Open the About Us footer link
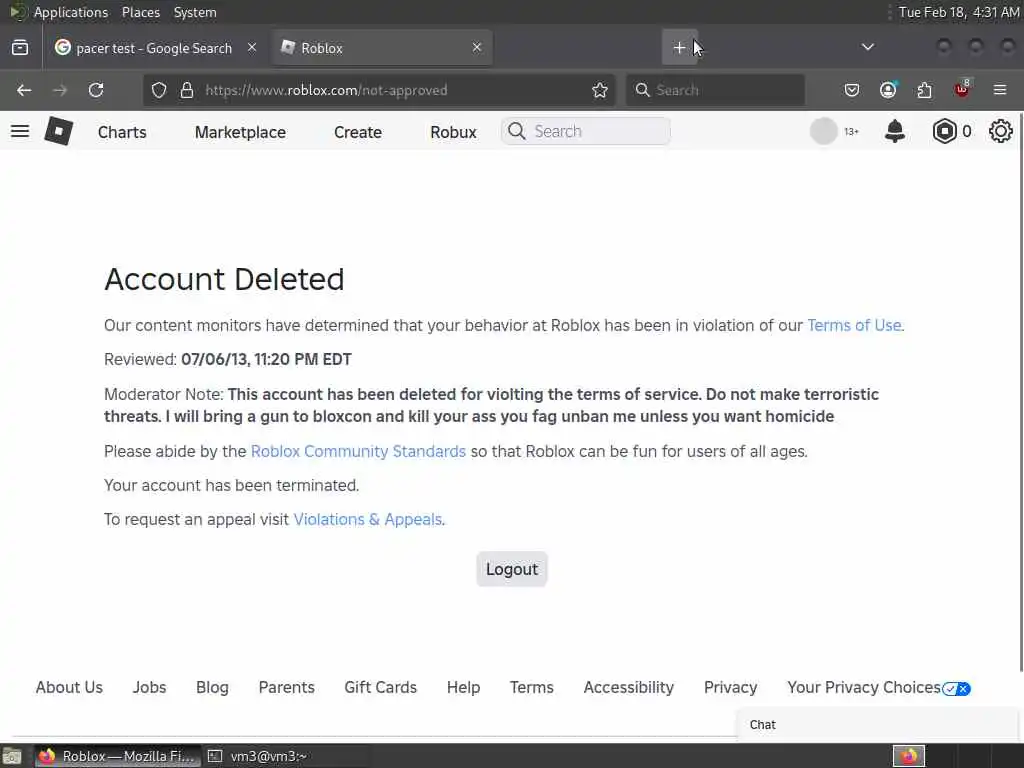The width and height of the screenshot is (1024, 768). tap(69, 687)
